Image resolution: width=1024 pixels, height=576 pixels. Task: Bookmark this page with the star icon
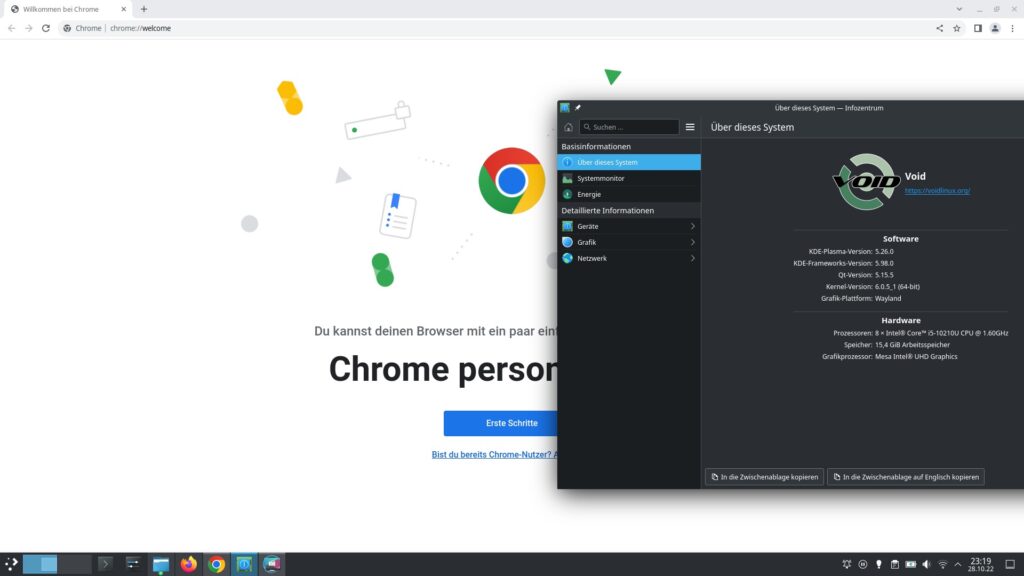point(957,28)
